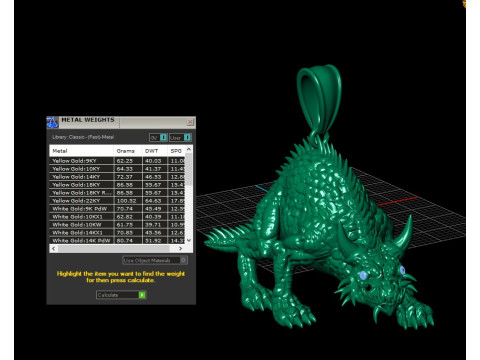Select the Yellow Gold:18KY row
Image resolution: width=480 pixels, height=360 pixels.
click(117, 185)
